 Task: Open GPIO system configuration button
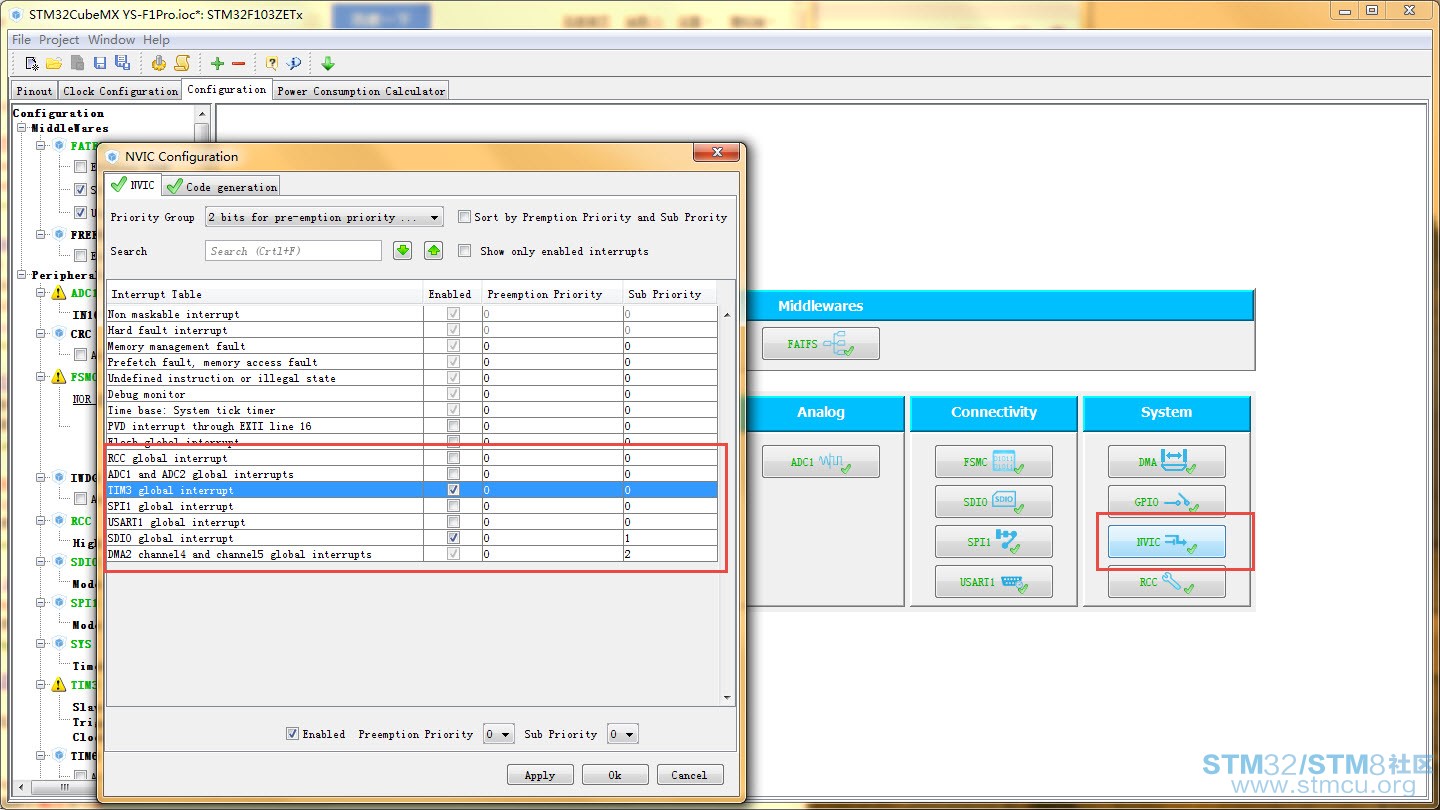(x=1167, y=502)
